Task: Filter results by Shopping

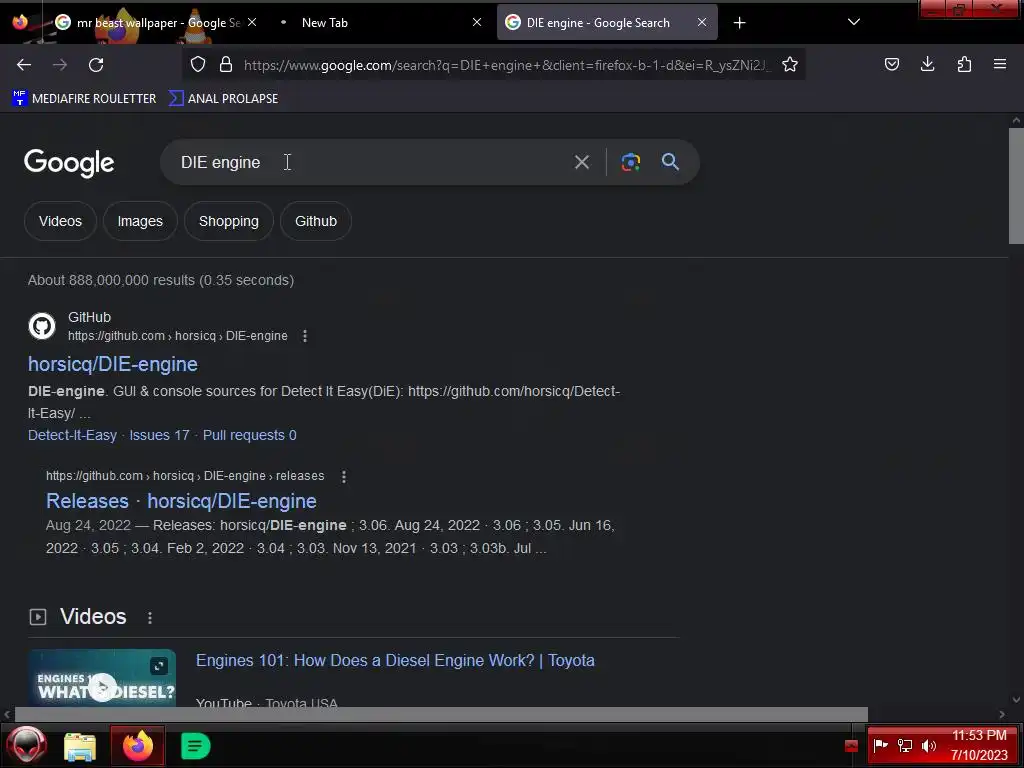Action: click(229, 221)
